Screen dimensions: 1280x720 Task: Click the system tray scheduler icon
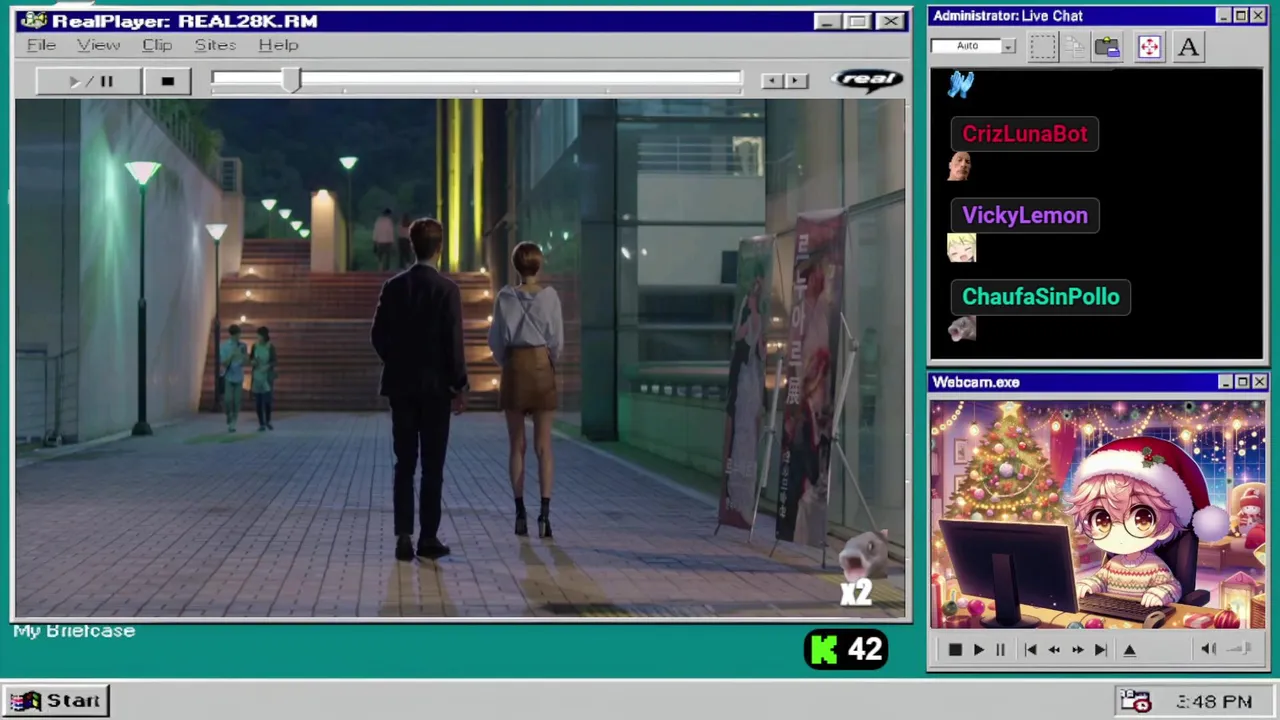pos(1135,701)
